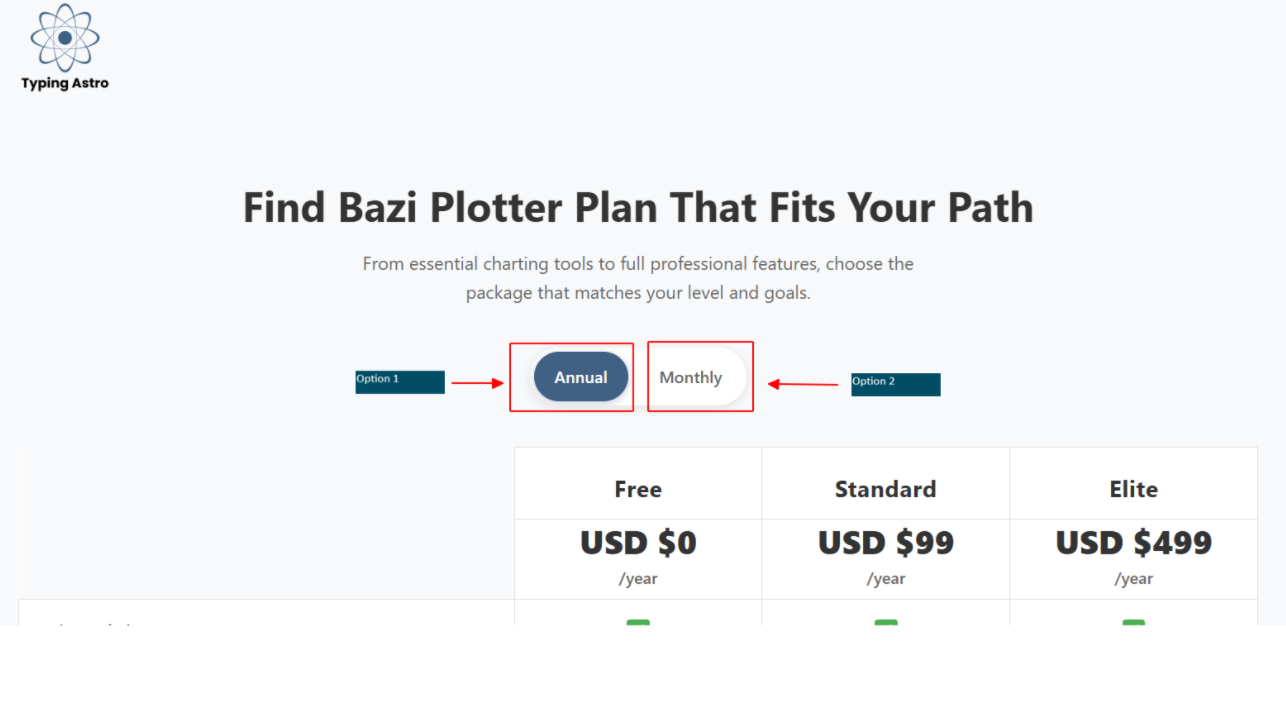
Task: Click the USD $0 price
Action: point(638,543)
